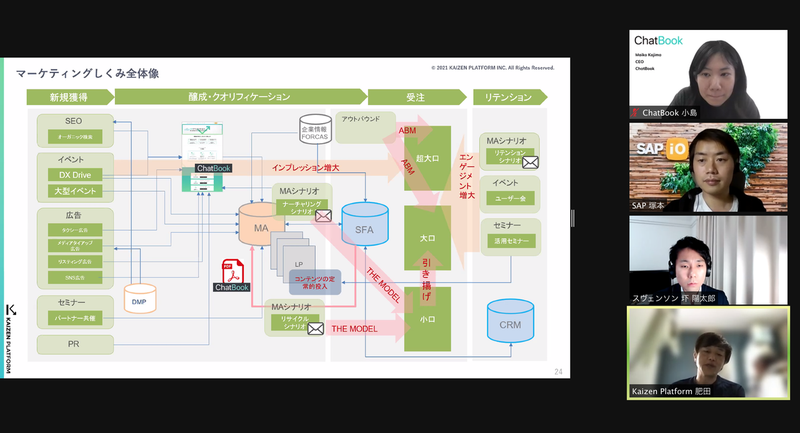Click the DMP database cylinder
The image size is (800, 433).
(140, 298)
